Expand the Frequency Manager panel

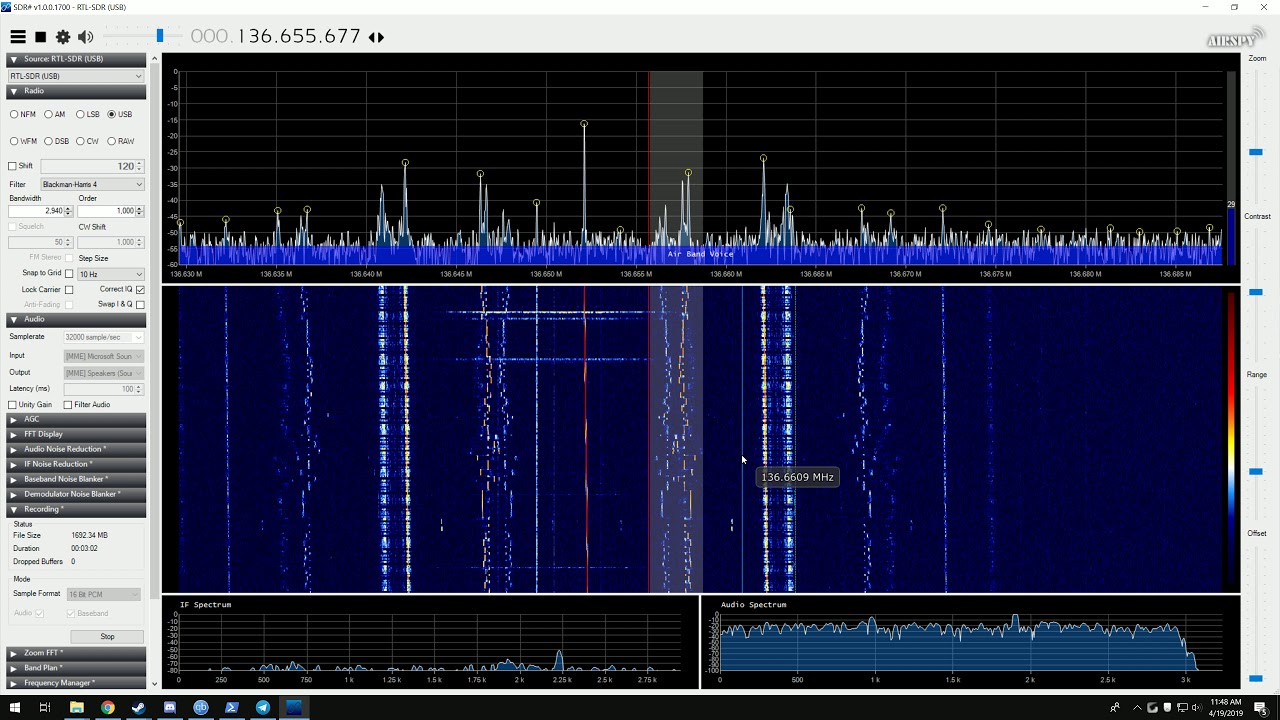pos(77,683)
